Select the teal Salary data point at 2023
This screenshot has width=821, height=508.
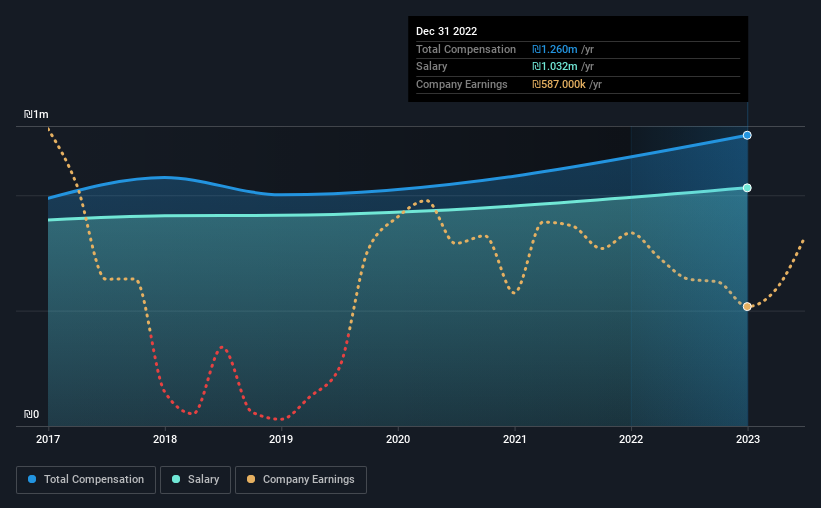747,187
